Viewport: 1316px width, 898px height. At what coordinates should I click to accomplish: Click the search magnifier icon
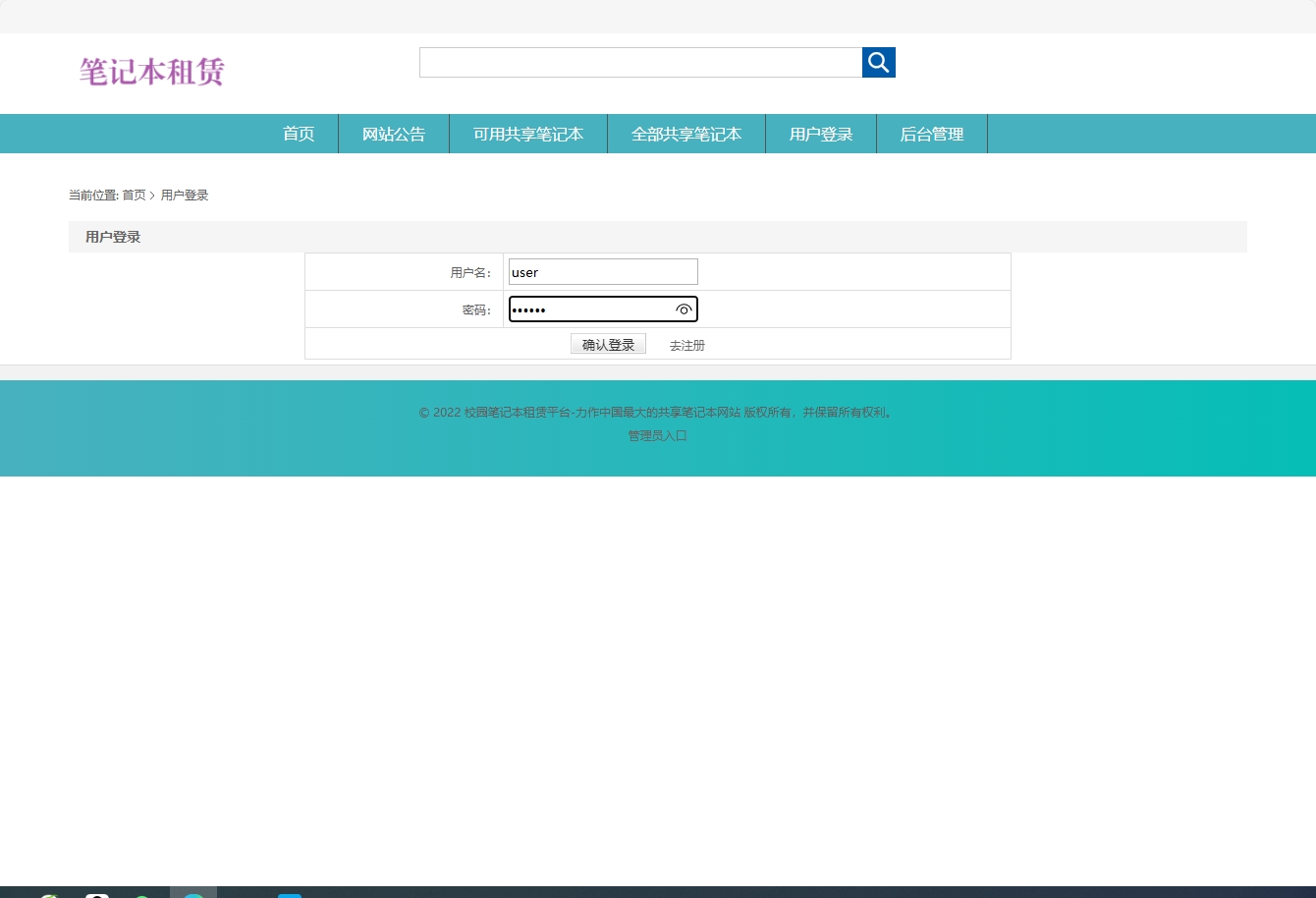(x=878, y=62)
